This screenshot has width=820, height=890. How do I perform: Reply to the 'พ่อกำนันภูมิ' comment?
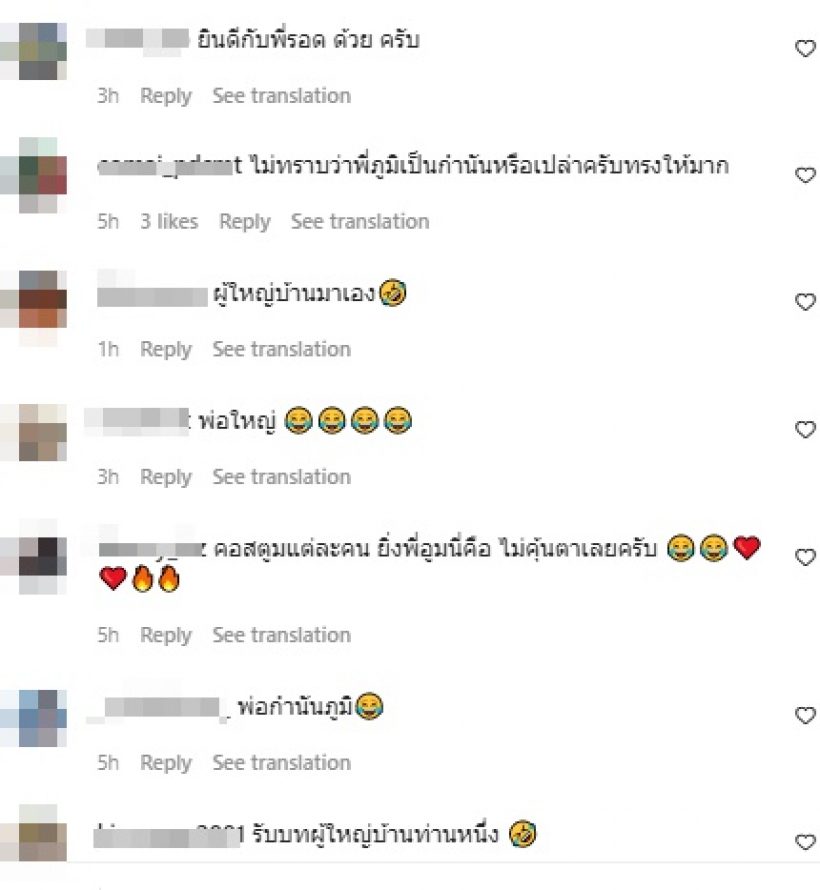click(166, 763)
